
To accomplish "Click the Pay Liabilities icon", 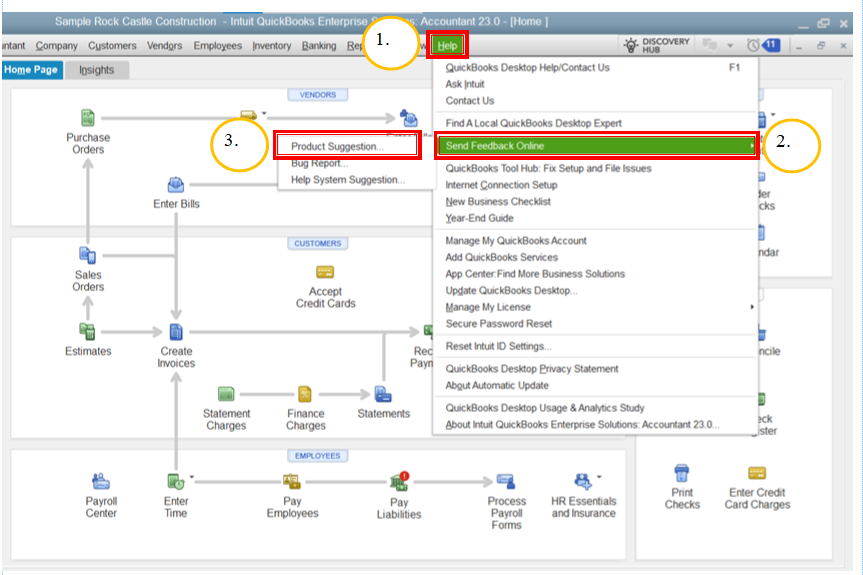I will (400, 481).
